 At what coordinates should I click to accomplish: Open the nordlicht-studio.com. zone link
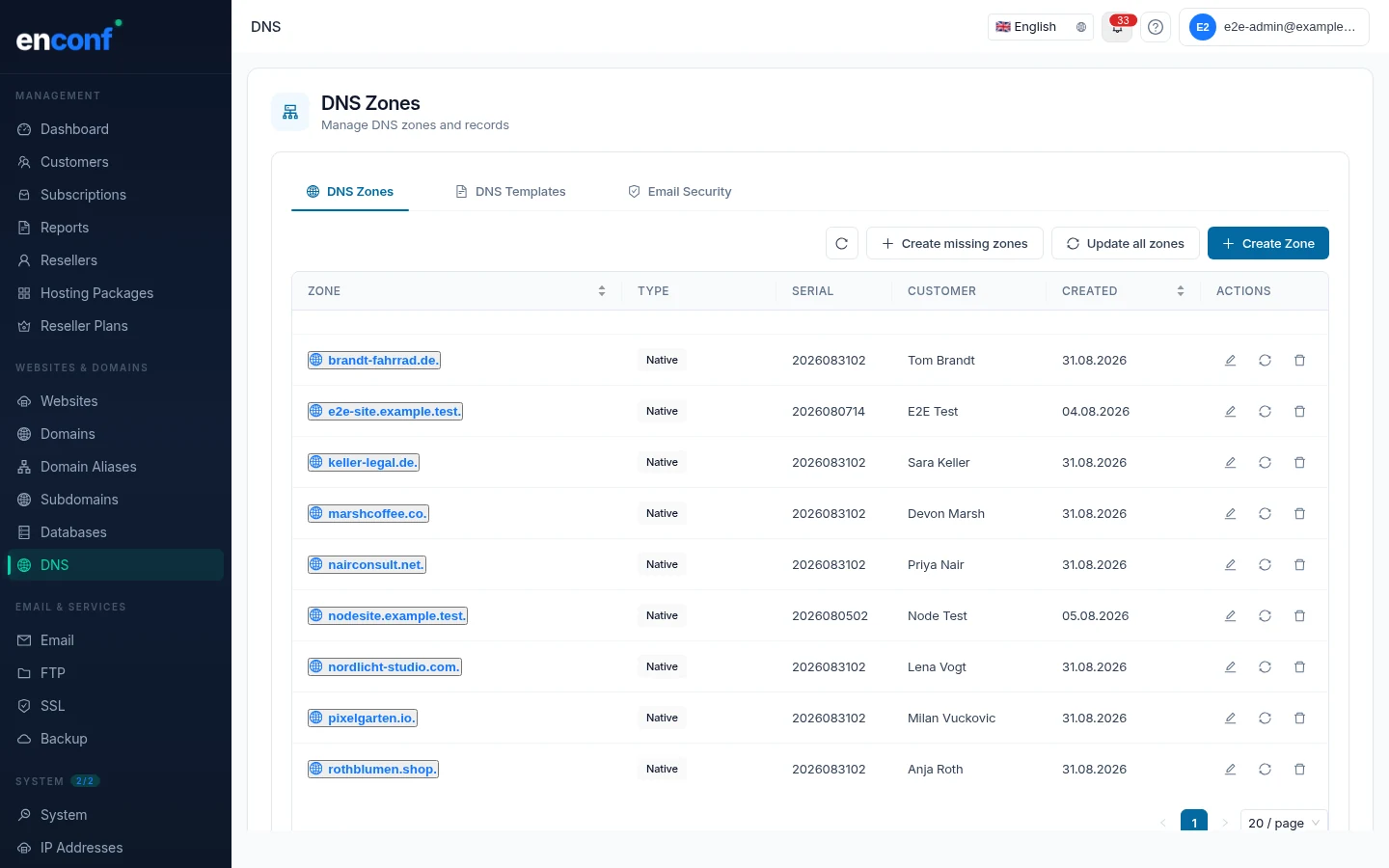[x=385, y=666]
